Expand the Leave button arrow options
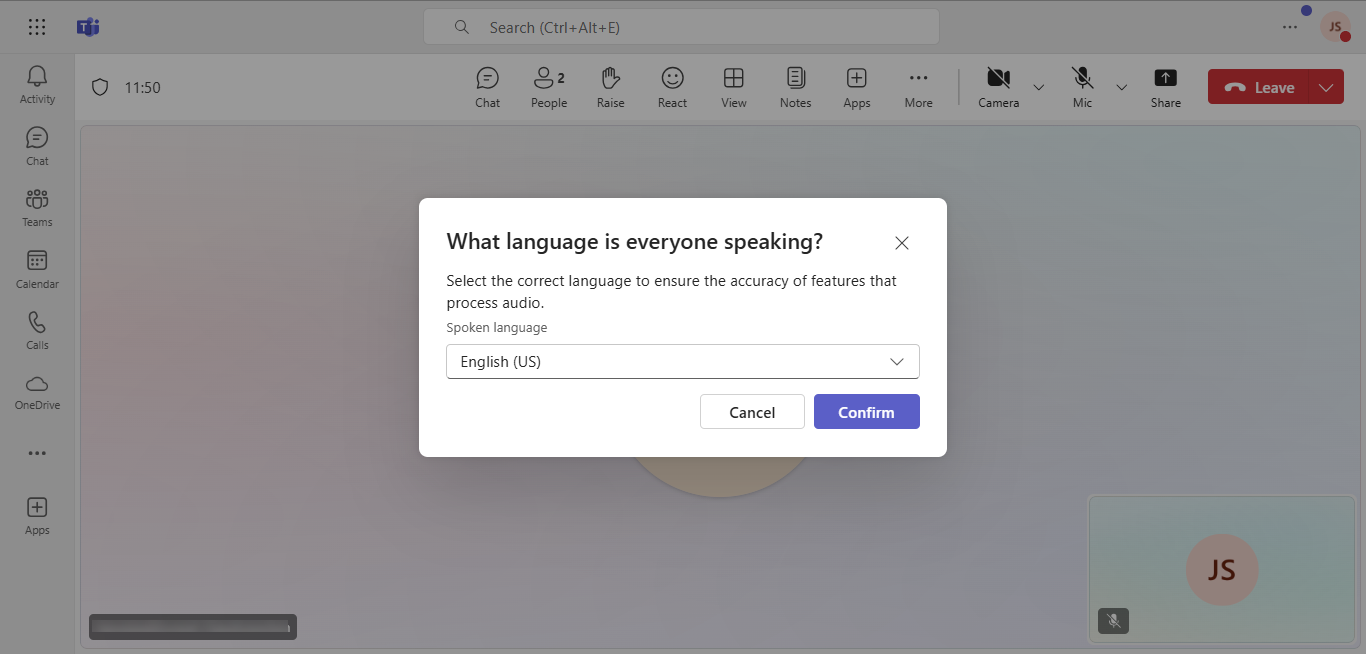Viewport: 1366px width, 654px height. click(x=1326, y=88)
